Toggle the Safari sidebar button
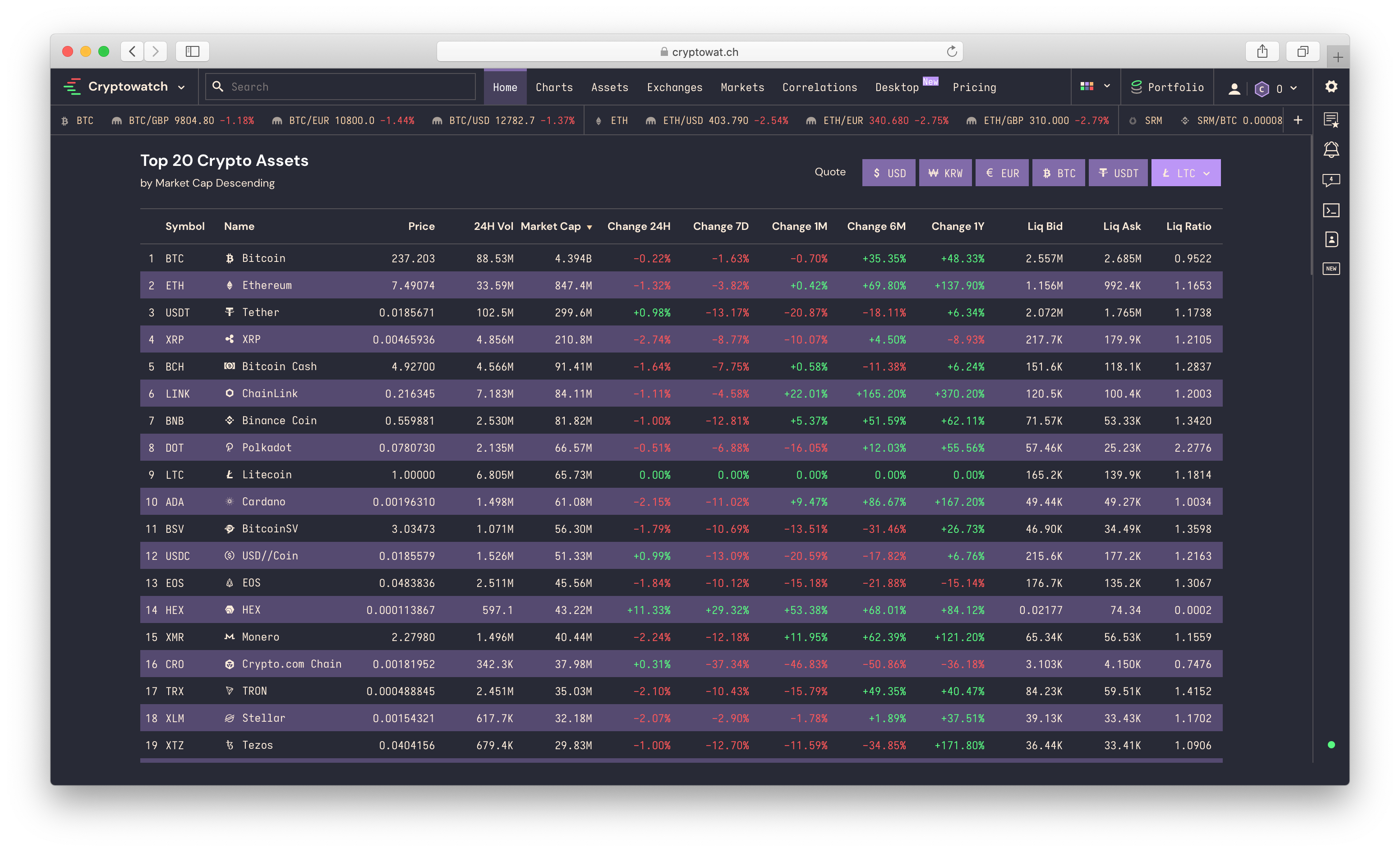Image resolution: width=1400 pixels, height=852 pixels. point(193,51)
